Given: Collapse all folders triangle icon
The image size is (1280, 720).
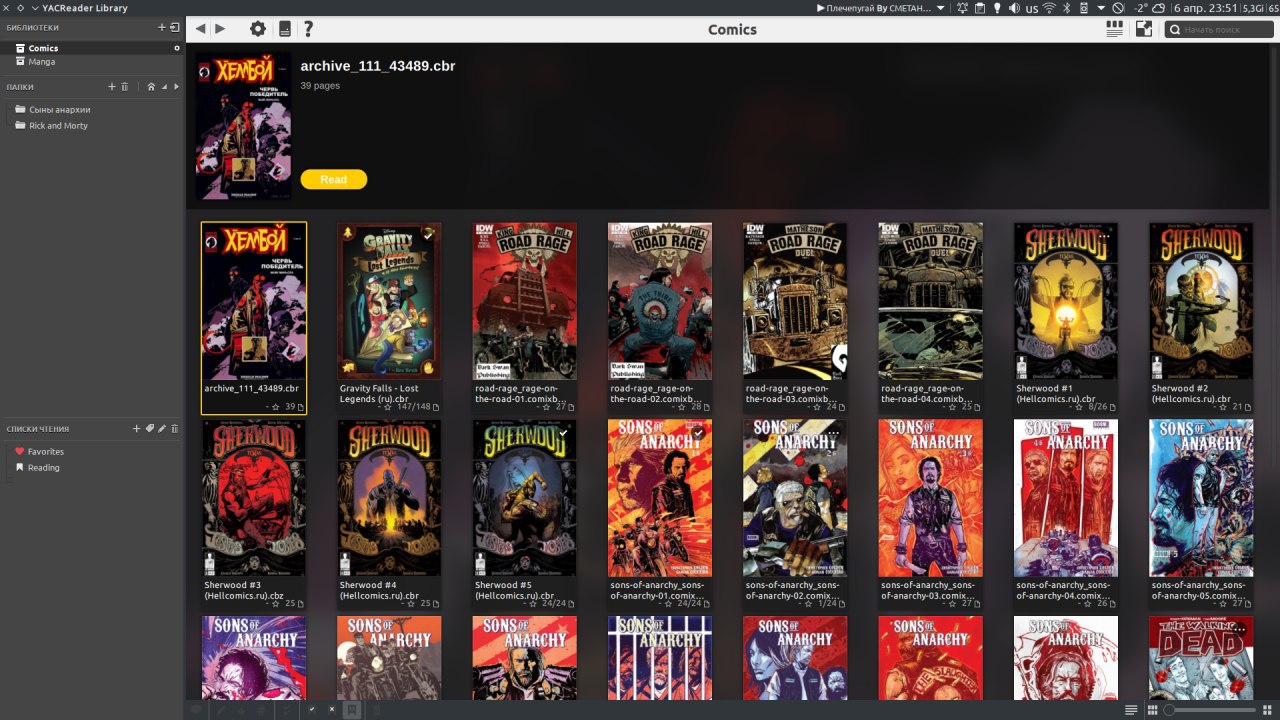Looking at the screenshot, I should point(164,87).
